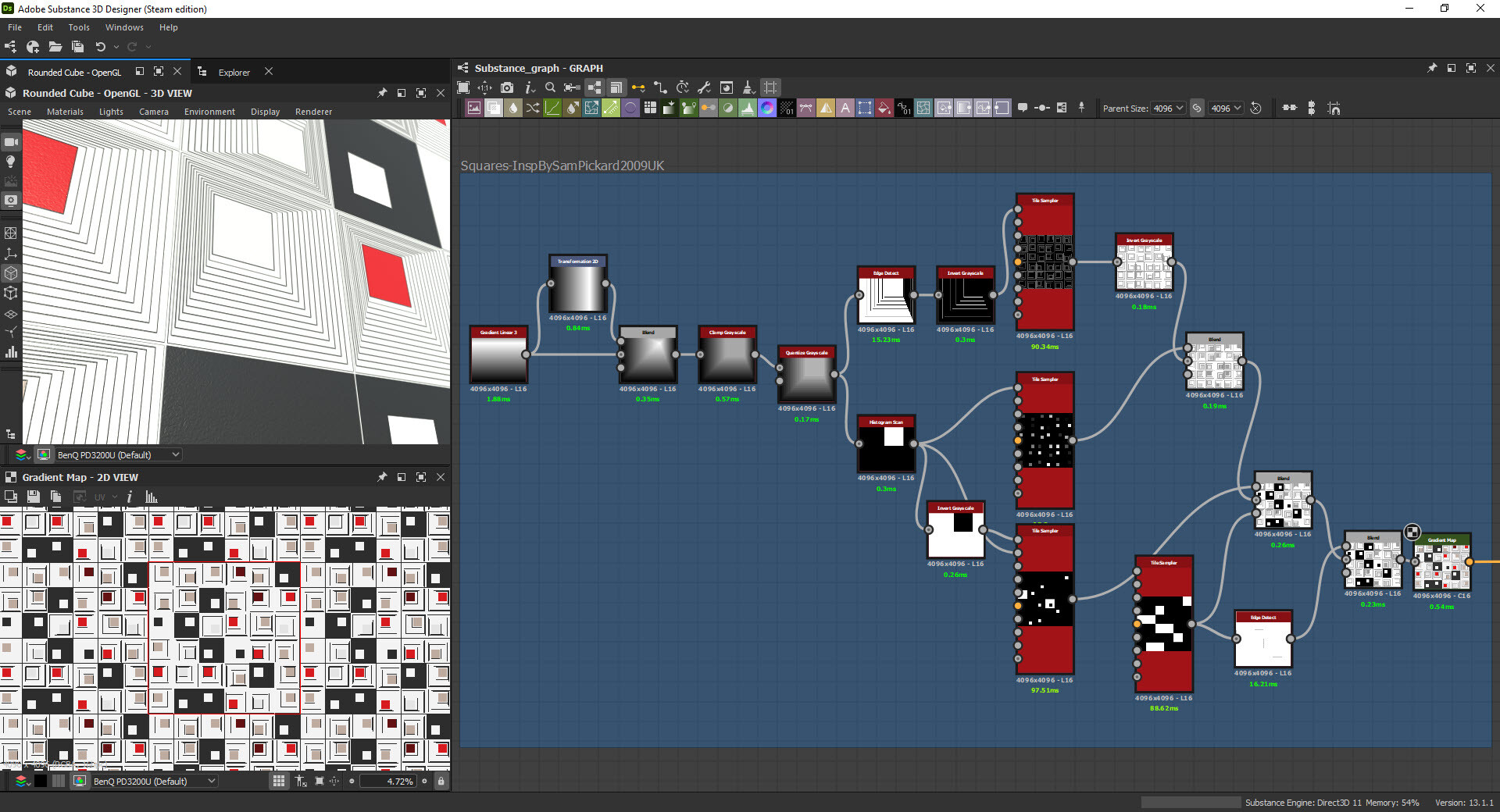The image size is (1500, 812).
Task: Take a graph screenshot with the camera icon
Action: (x=507, y=87)
